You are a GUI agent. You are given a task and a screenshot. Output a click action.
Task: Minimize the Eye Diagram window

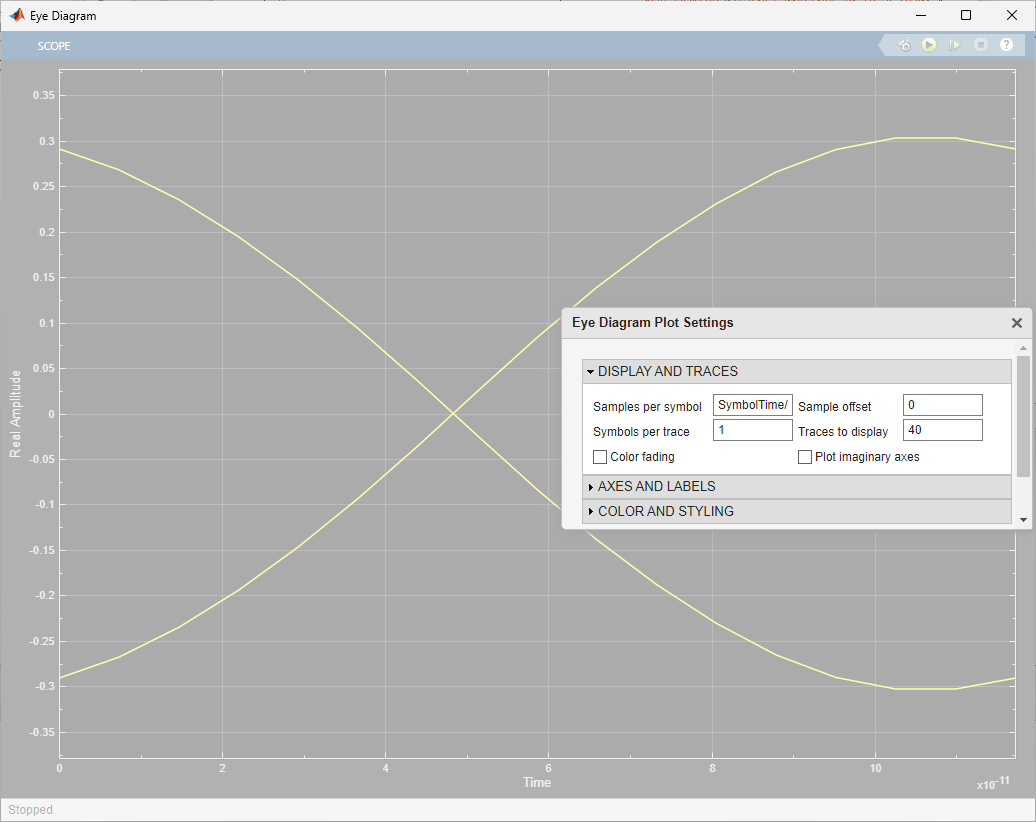(x=922, y=15)
